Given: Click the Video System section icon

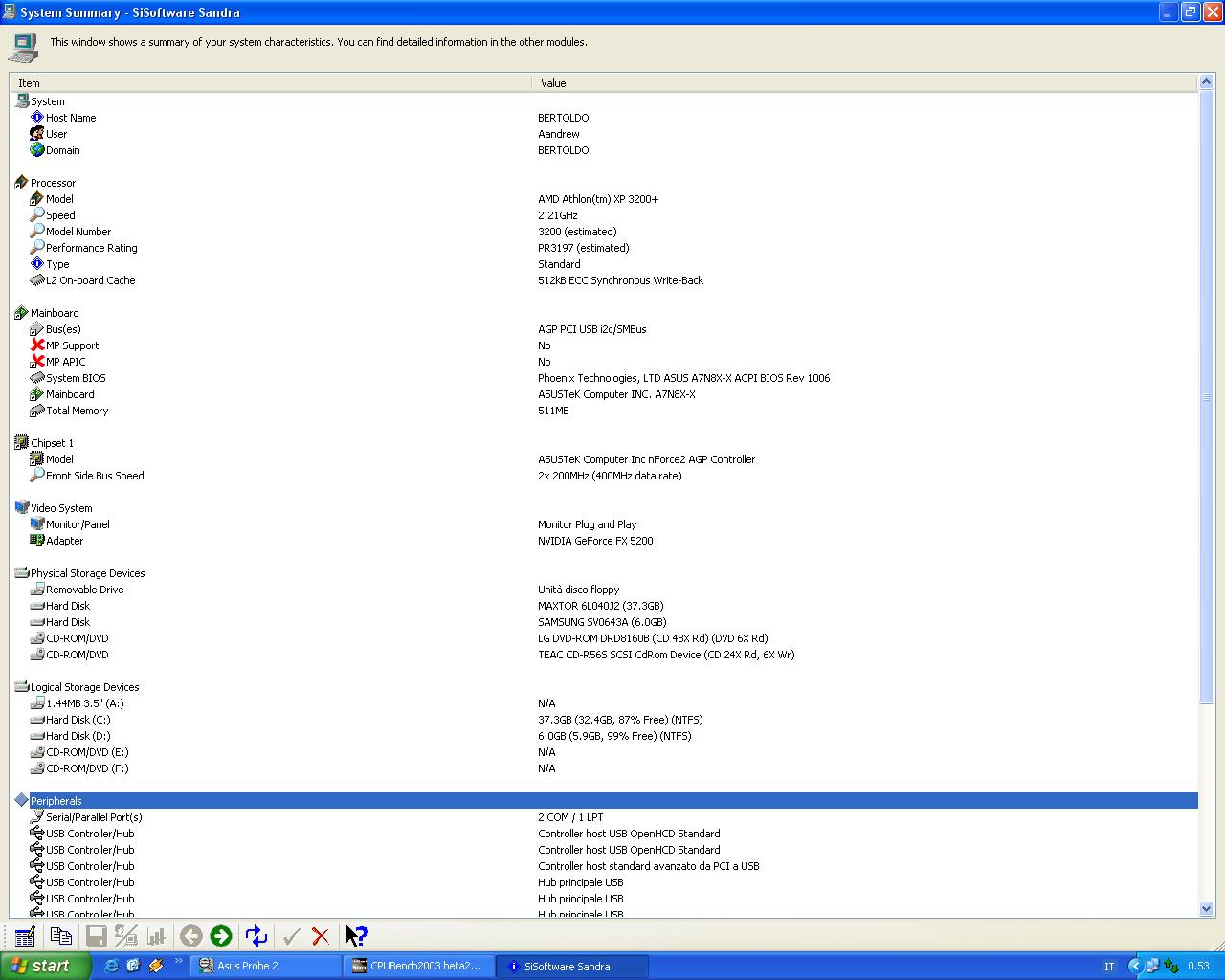Looking at the screenshot, I should [x=22, y=507].
